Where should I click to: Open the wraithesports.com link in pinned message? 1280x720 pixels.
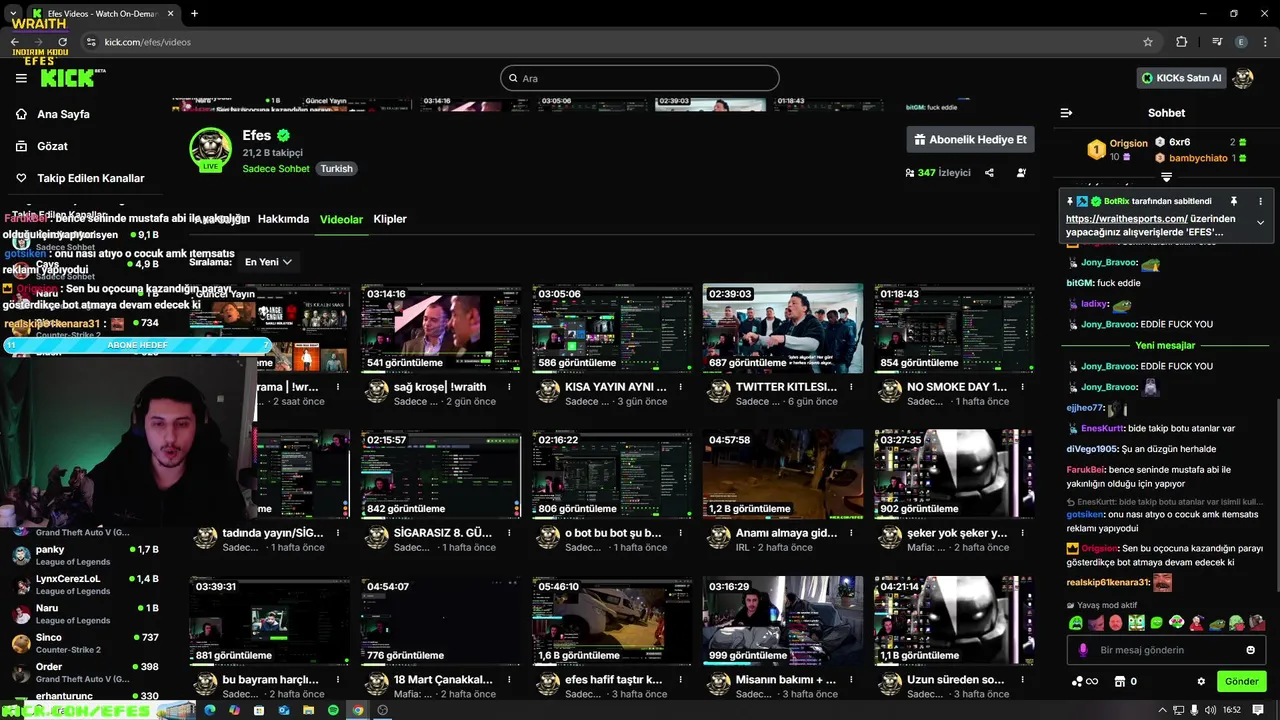click(x=1126, y=218)
